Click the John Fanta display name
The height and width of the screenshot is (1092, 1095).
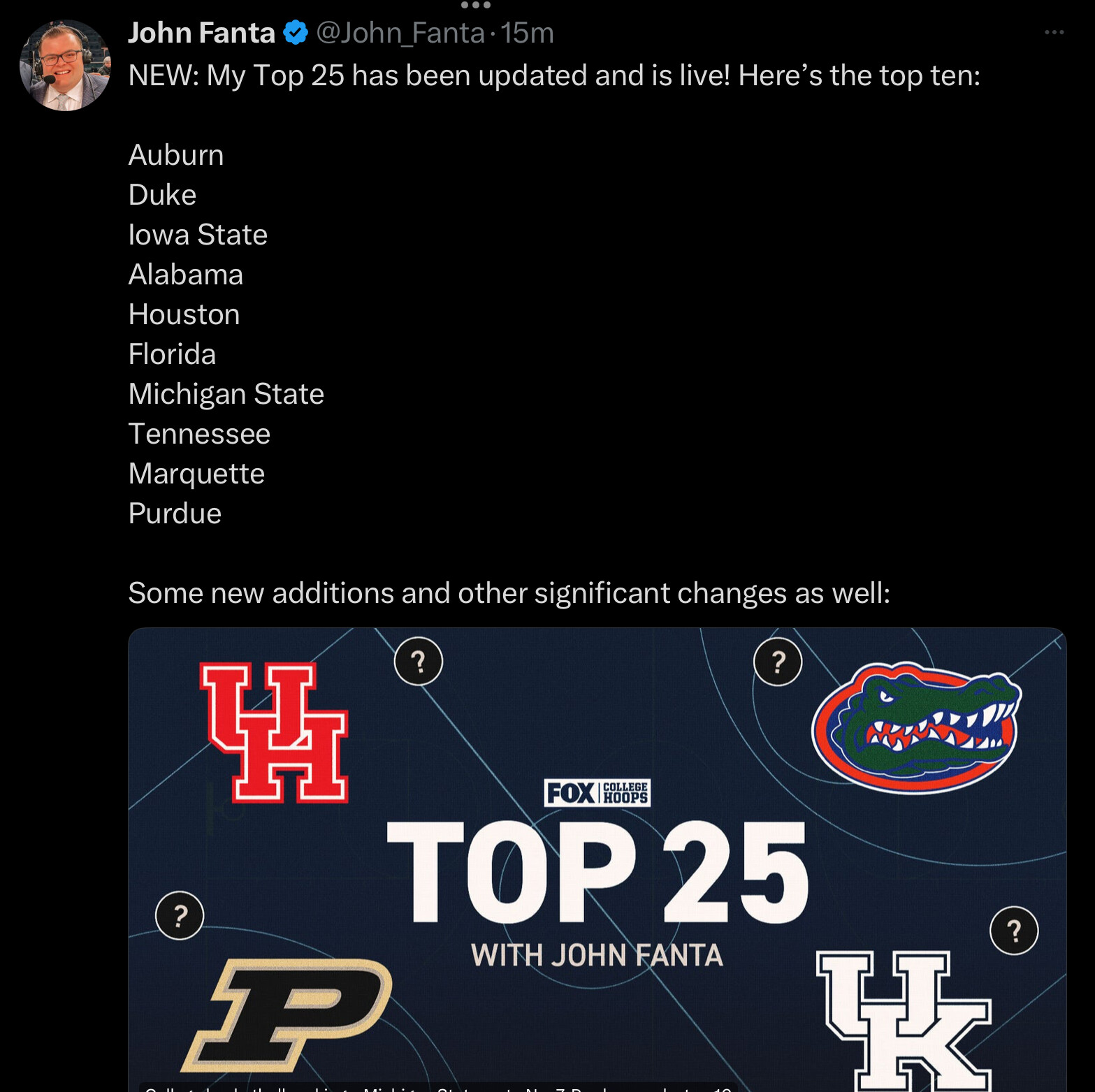201,33
